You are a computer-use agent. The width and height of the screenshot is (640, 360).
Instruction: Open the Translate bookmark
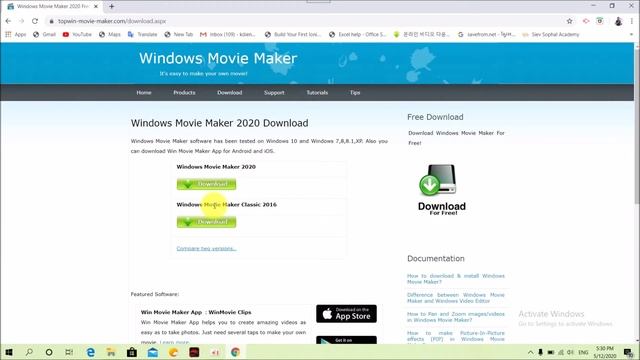click(x=142, y=35)
